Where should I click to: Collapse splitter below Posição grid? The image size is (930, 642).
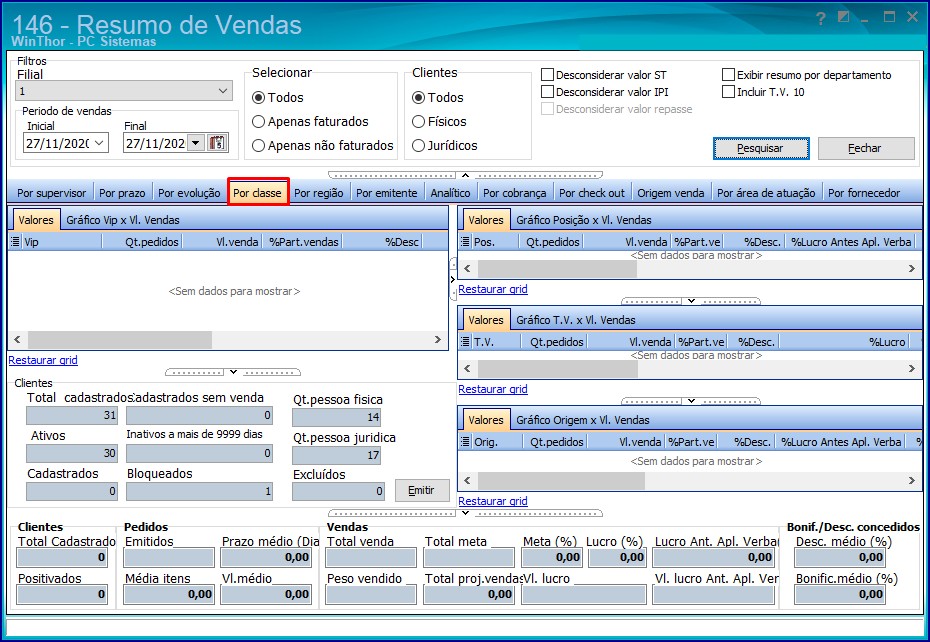click(x=691, y=301)
